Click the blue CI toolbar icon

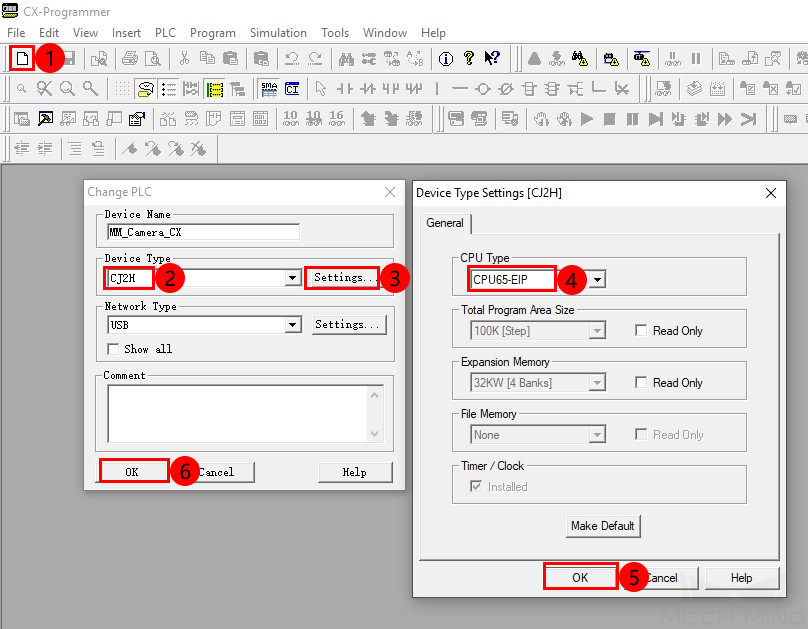pos(292,89)
